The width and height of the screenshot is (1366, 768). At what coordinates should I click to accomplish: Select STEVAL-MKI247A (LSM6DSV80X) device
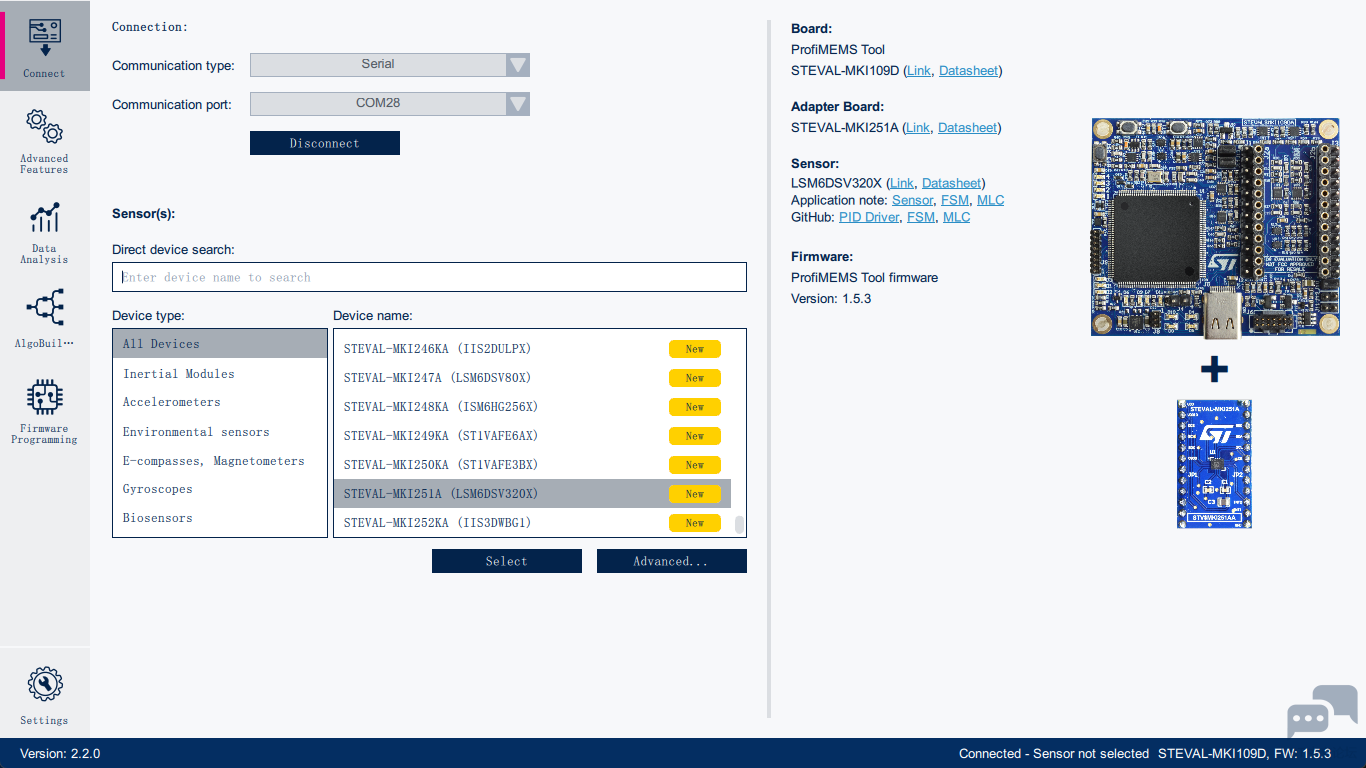click(437, 378)
